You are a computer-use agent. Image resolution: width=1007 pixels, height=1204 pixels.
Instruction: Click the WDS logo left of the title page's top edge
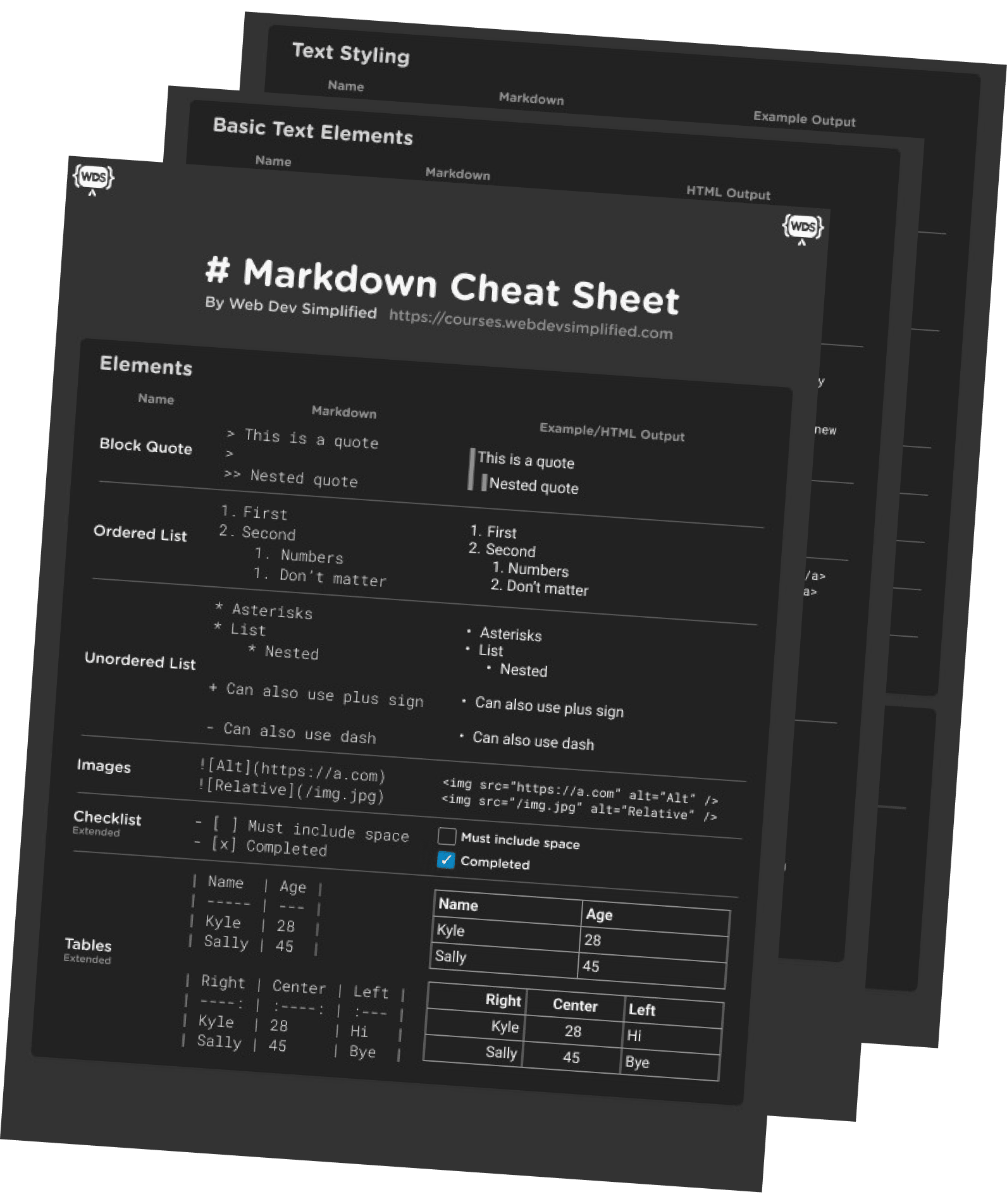(94, 180)
